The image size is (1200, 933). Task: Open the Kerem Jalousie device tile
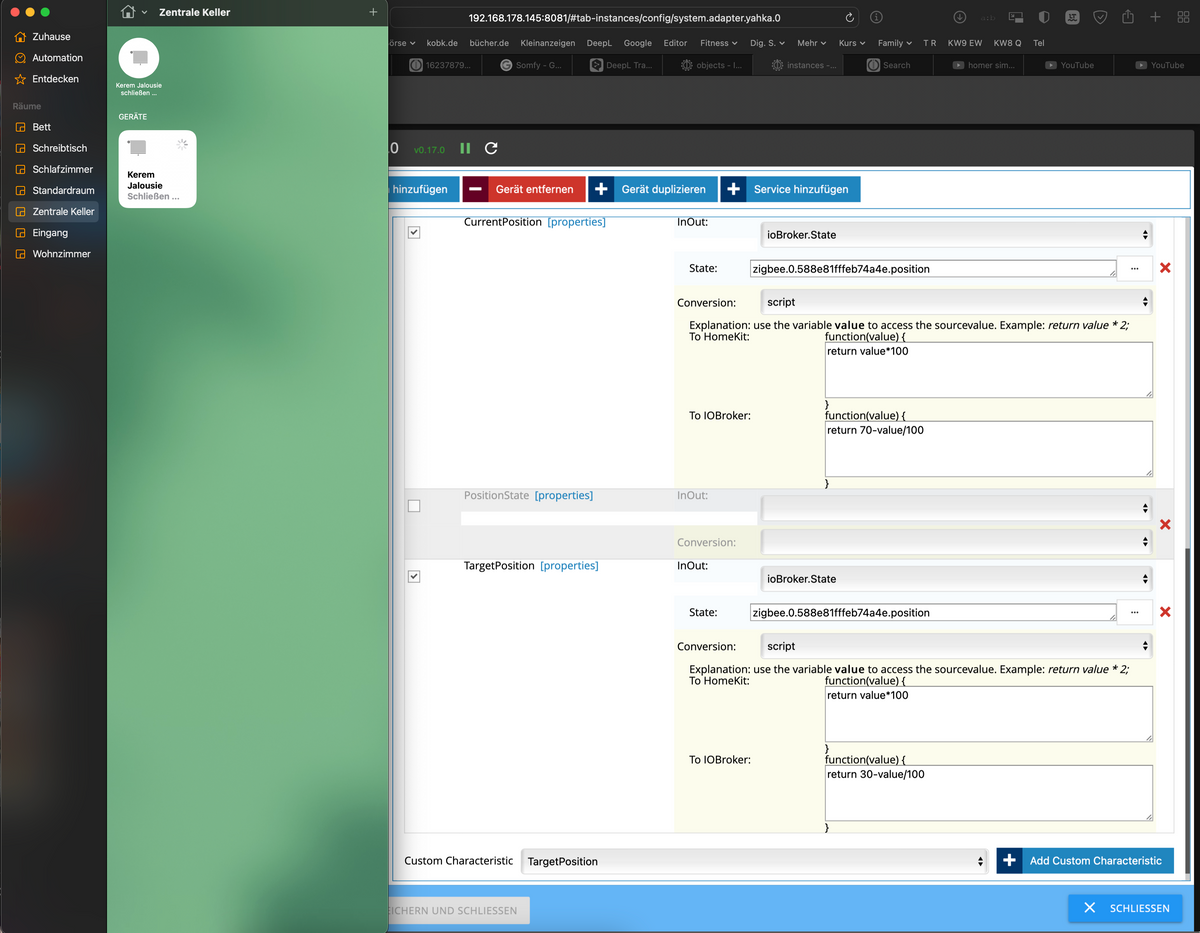[x=157, y=169]
